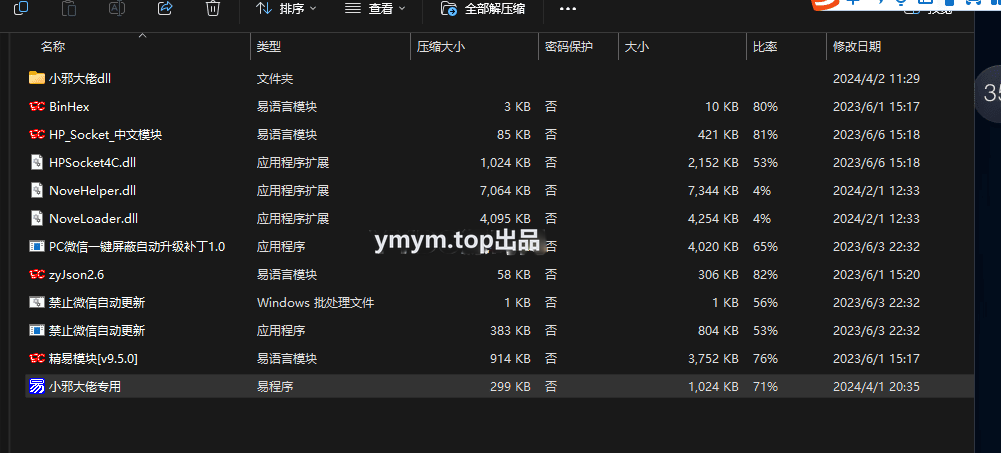Click the 65% ratio cell
1001x453 pixels.
point(765,246)
